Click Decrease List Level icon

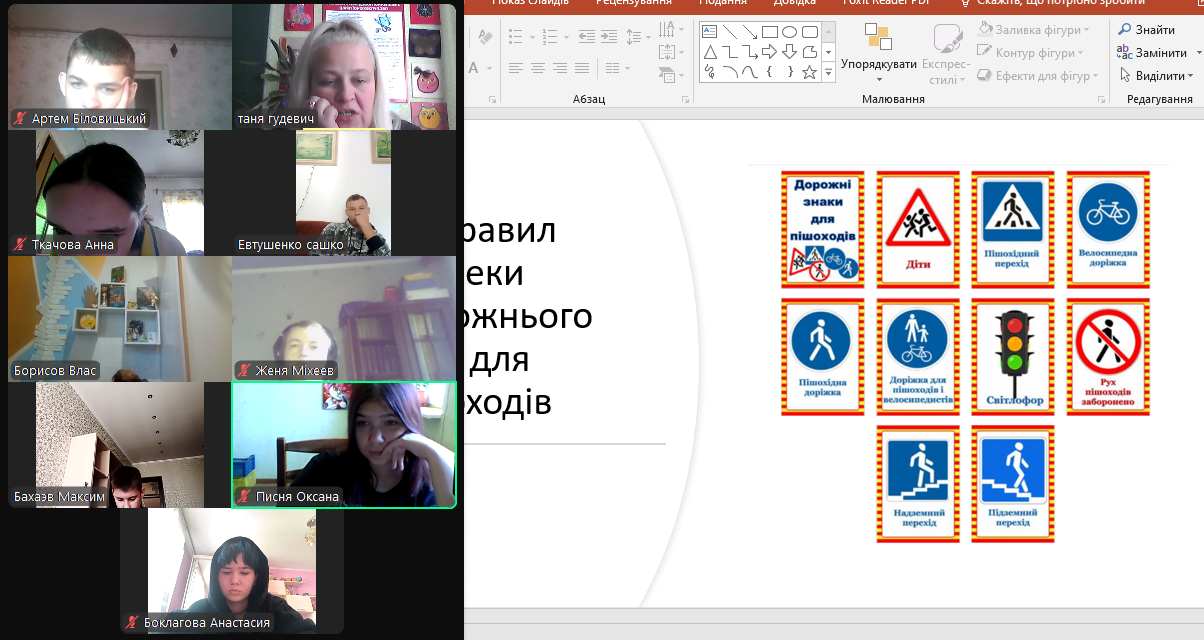(x=586, y=36)
